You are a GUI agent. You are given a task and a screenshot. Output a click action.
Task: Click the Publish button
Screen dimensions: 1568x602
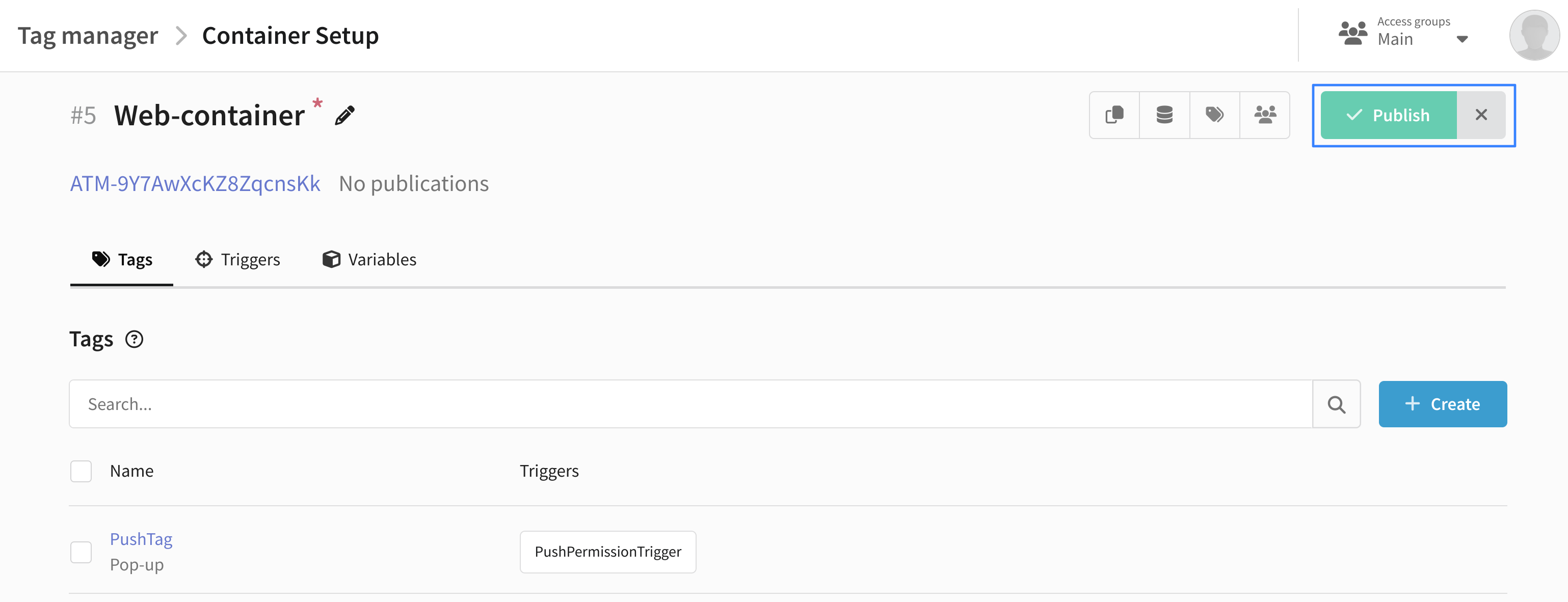[x=1389, y=115]
